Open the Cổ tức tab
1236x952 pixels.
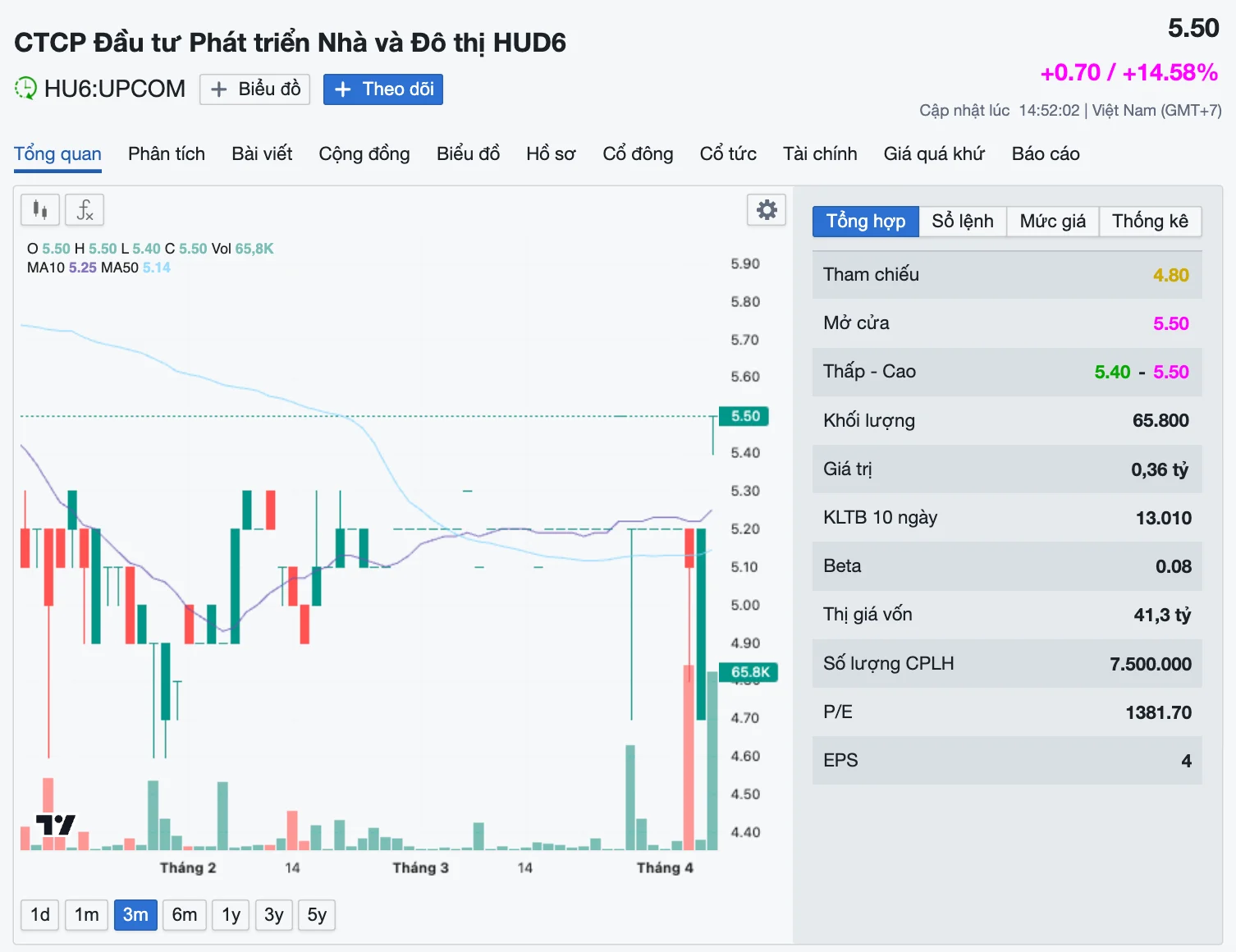[x=727, y=154]
